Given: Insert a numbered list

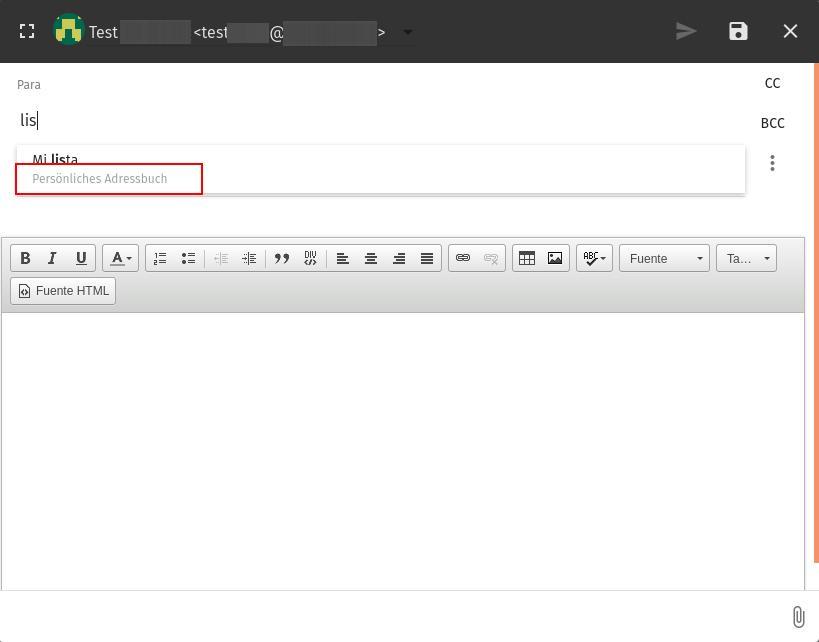Looking at the screenshot, I should point(160,258).
